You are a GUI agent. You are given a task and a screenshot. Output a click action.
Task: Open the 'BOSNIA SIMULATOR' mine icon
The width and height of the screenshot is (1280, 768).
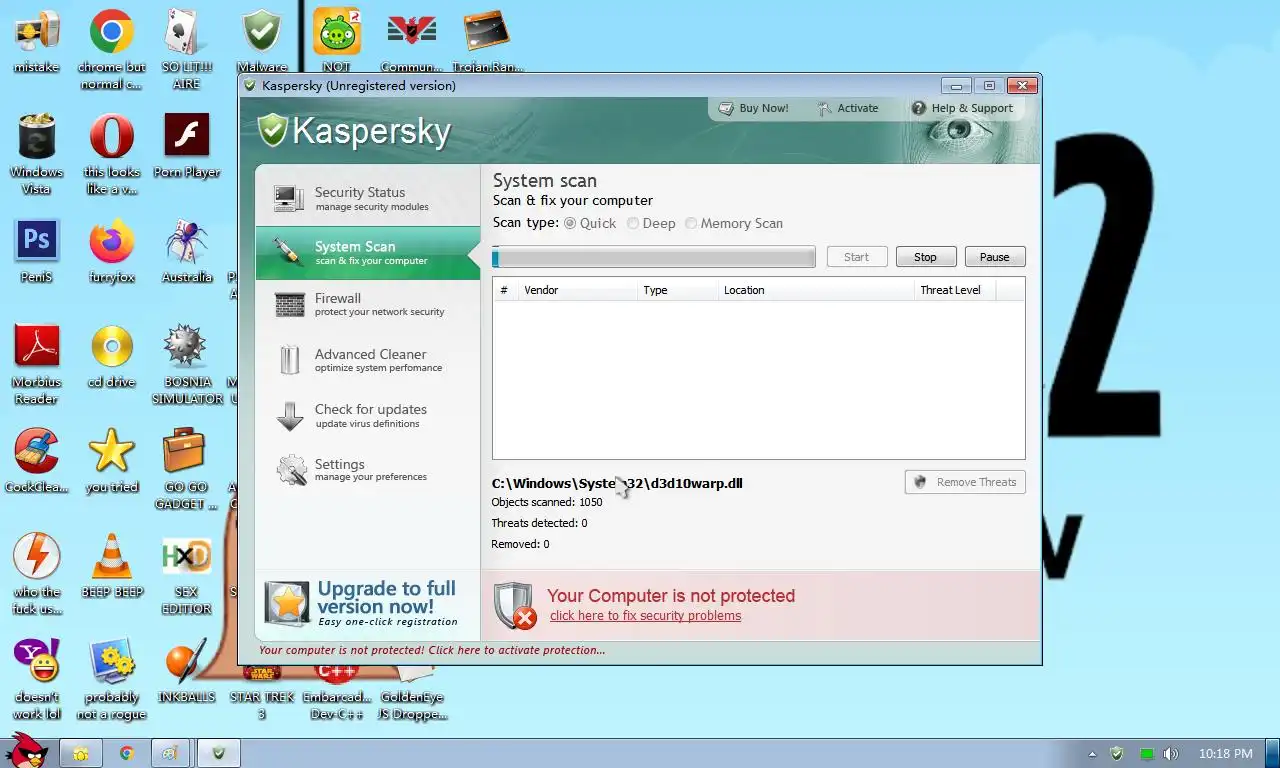186,365
